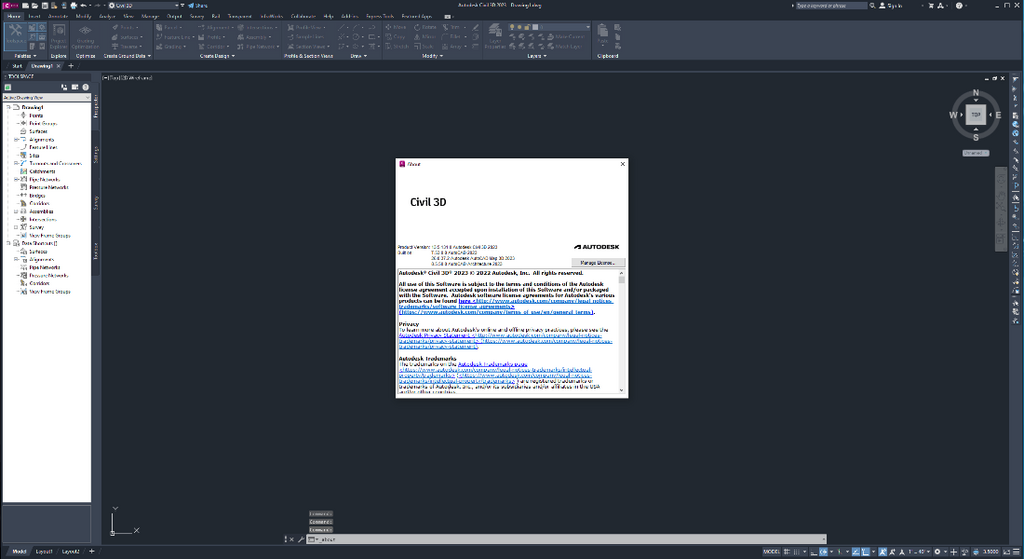1024x559 pixels.
Task: Click the Manage License button
Action: 598,263
